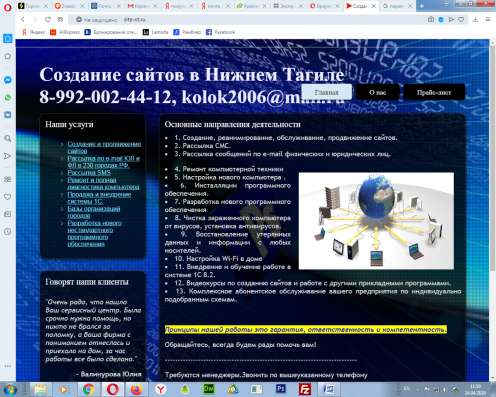Viewport: 496px width, 397px height.
Task: Open the three-dots sidebar setup menu
Action: point(8,366)
